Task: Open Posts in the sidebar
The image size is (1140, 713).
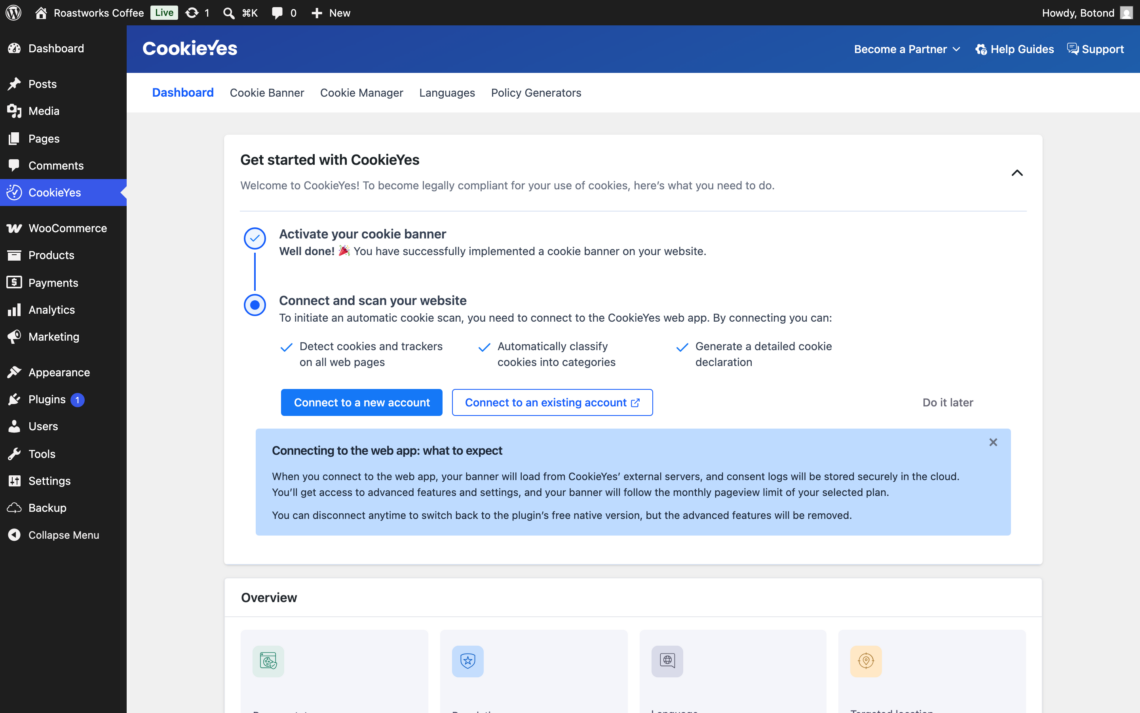Action: point(63,84)
